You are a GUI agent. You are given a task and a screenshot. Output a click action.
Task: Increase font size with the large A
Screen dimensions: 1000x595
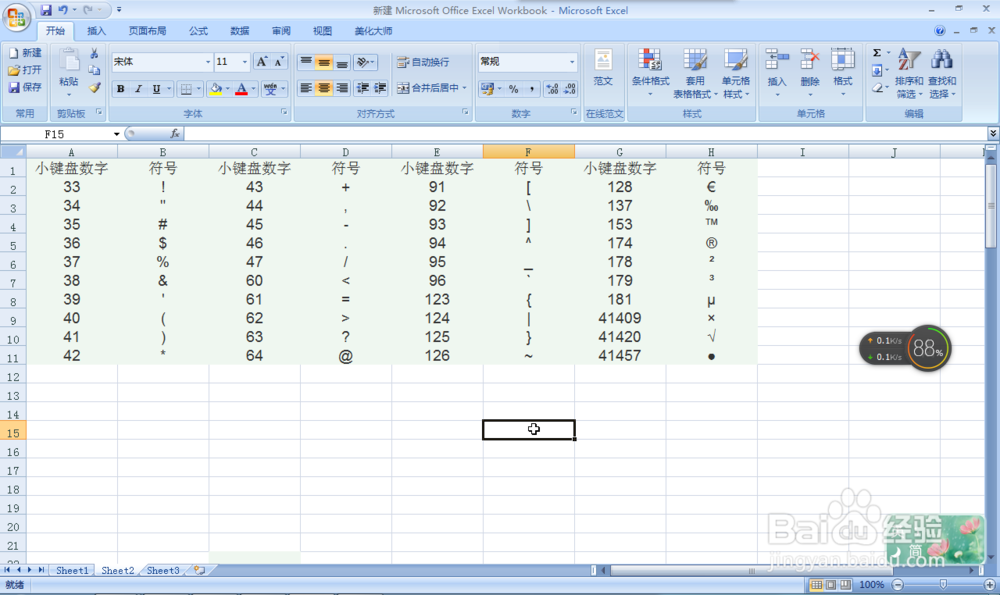[261, 62]
